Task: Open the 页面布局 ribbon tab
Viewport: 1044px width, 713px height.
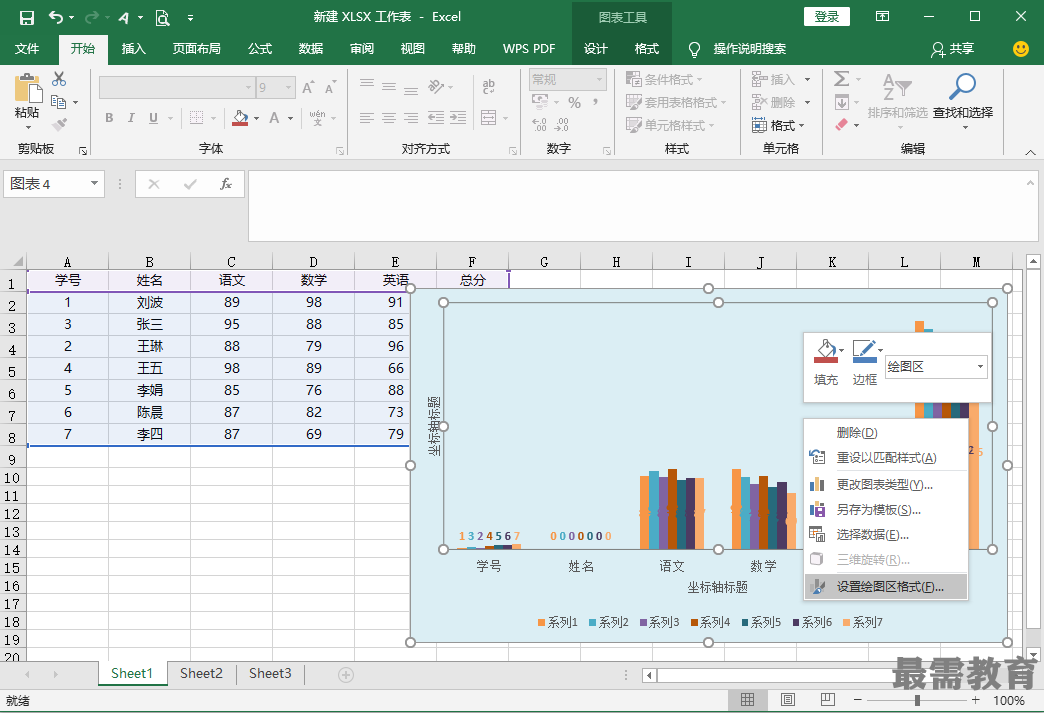Action: pyautogui.click(x=196, y=49)
